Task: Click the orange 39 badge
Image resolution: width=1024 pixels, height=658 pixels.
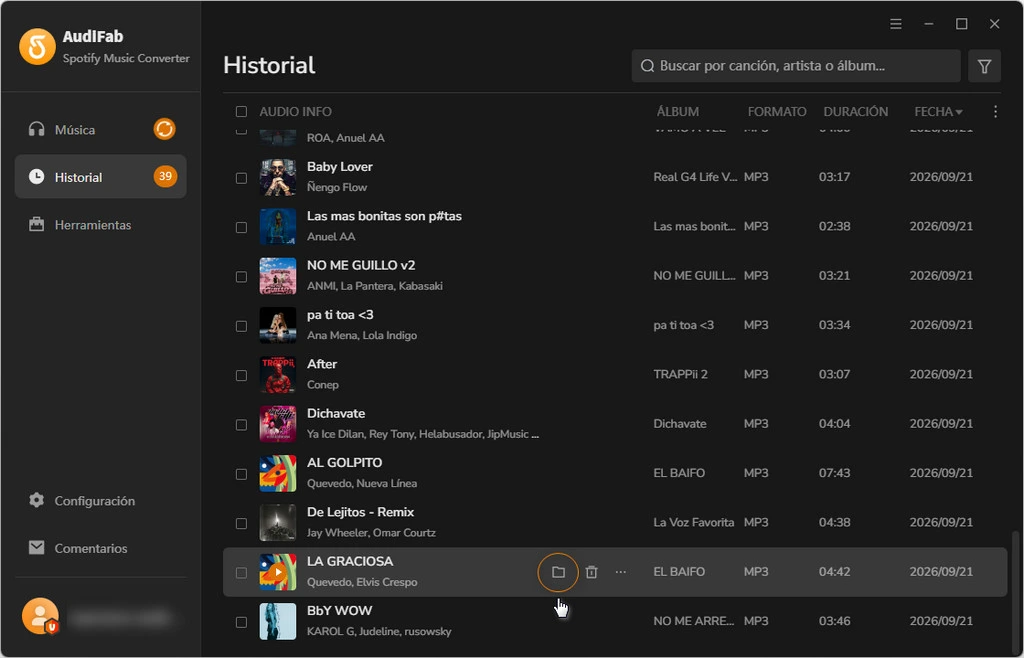Action: pyautogui.click(x=165, y=176)
